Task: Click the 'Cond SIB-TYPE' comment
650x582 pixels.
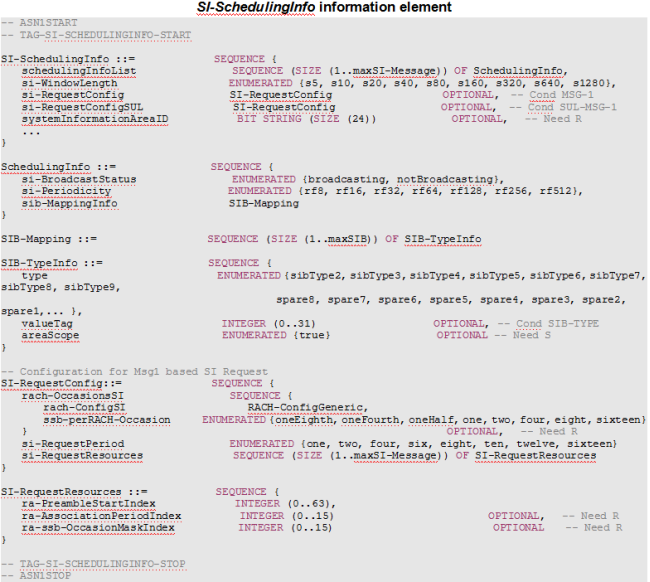Action: pos(557,324)
